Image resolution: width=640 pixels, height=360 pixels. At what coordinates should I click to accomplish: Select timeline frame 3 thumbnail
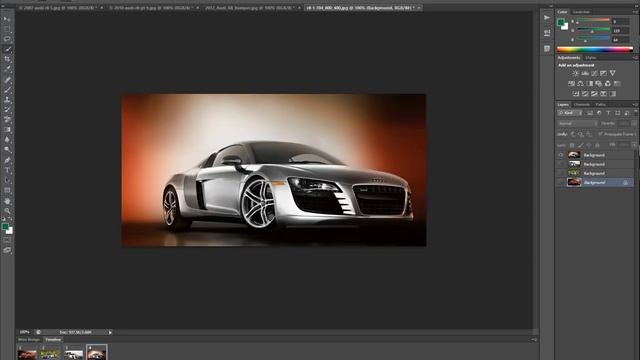[73, 353]
